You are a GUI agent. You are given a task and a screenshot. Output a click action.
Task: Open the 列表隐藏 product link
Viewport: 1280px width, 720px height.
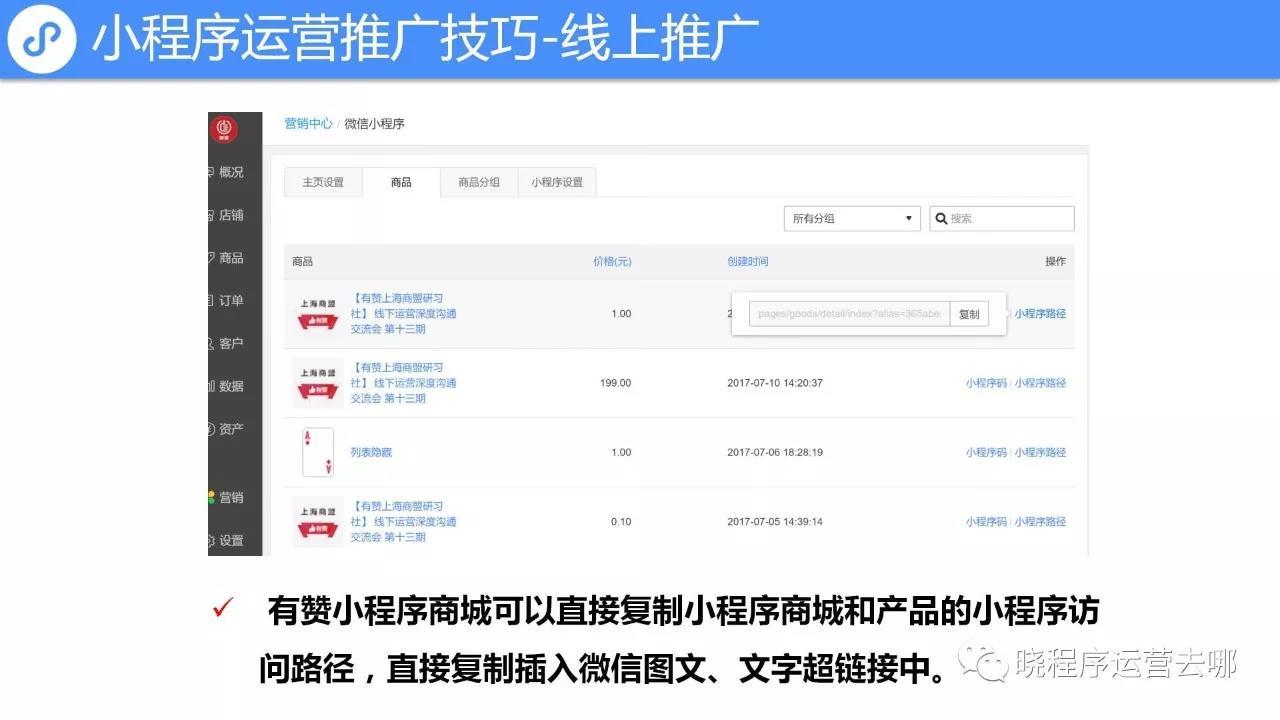(371, 452)
